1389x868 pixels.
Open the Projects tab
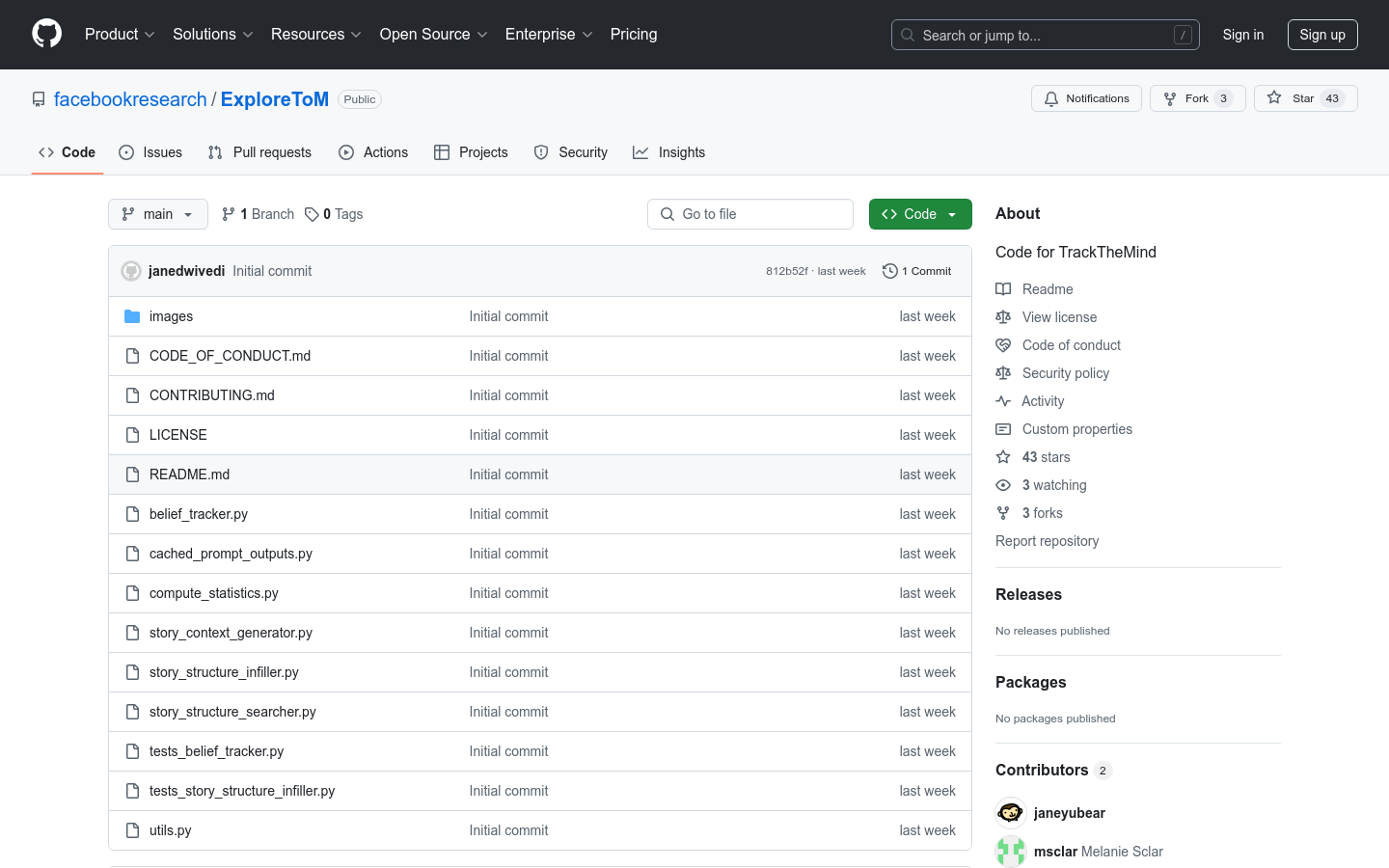pyautogui.click(x=471, y=152)
